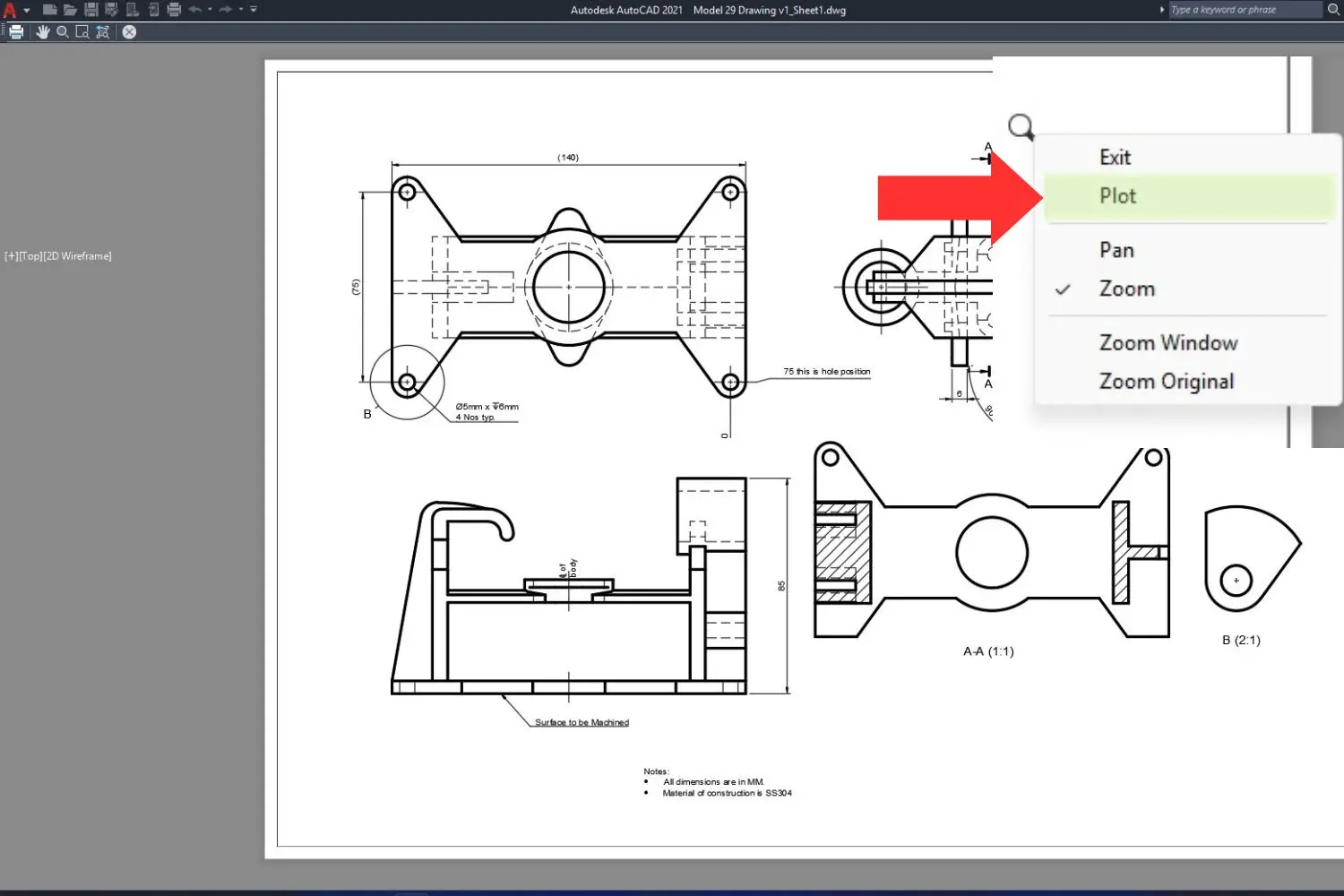This screenshot has height=896, width=1344.
Task: Click the [Top] view control label
Action: click(x=30, y=256)
